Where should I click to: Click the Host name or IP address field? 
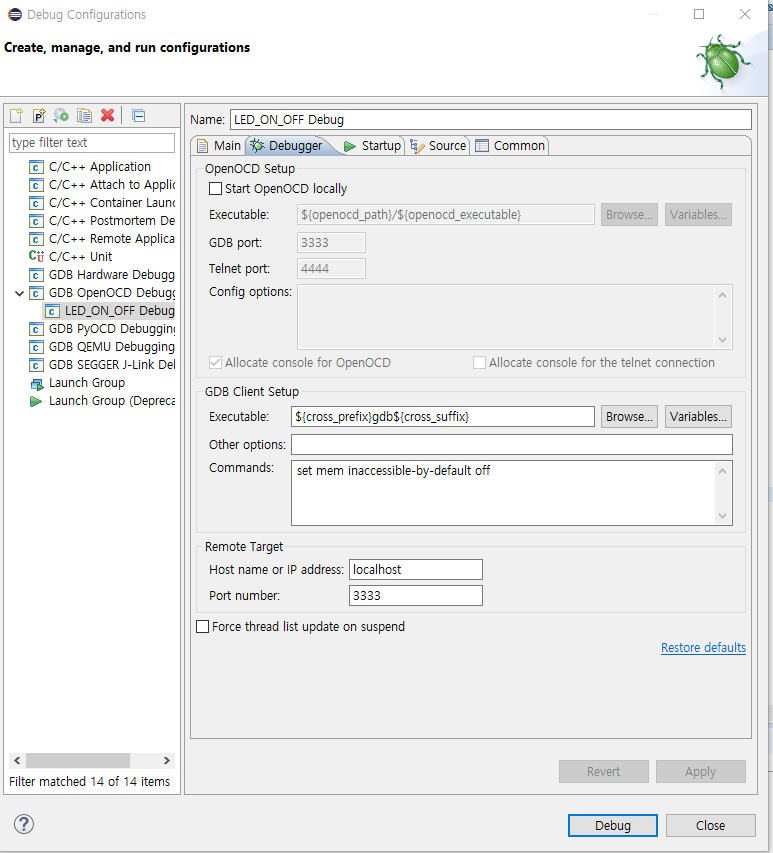tap(415, 570)
